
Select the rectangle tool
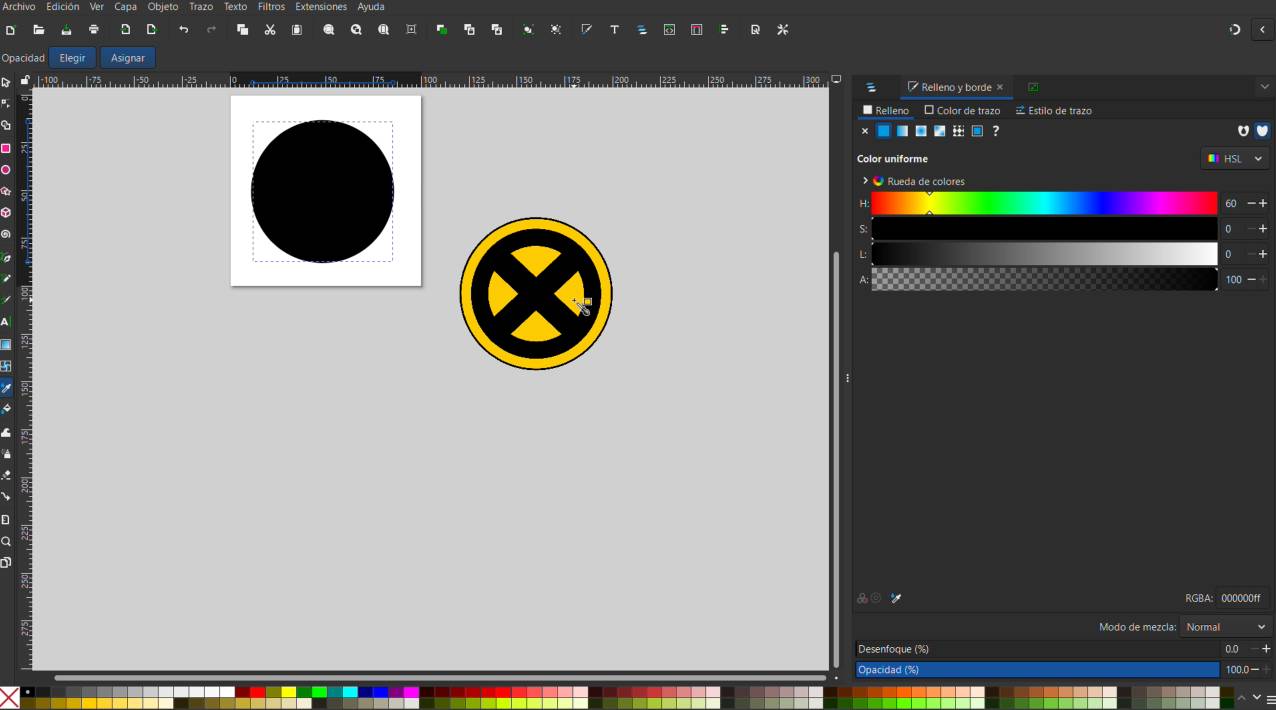click(6, 148)
